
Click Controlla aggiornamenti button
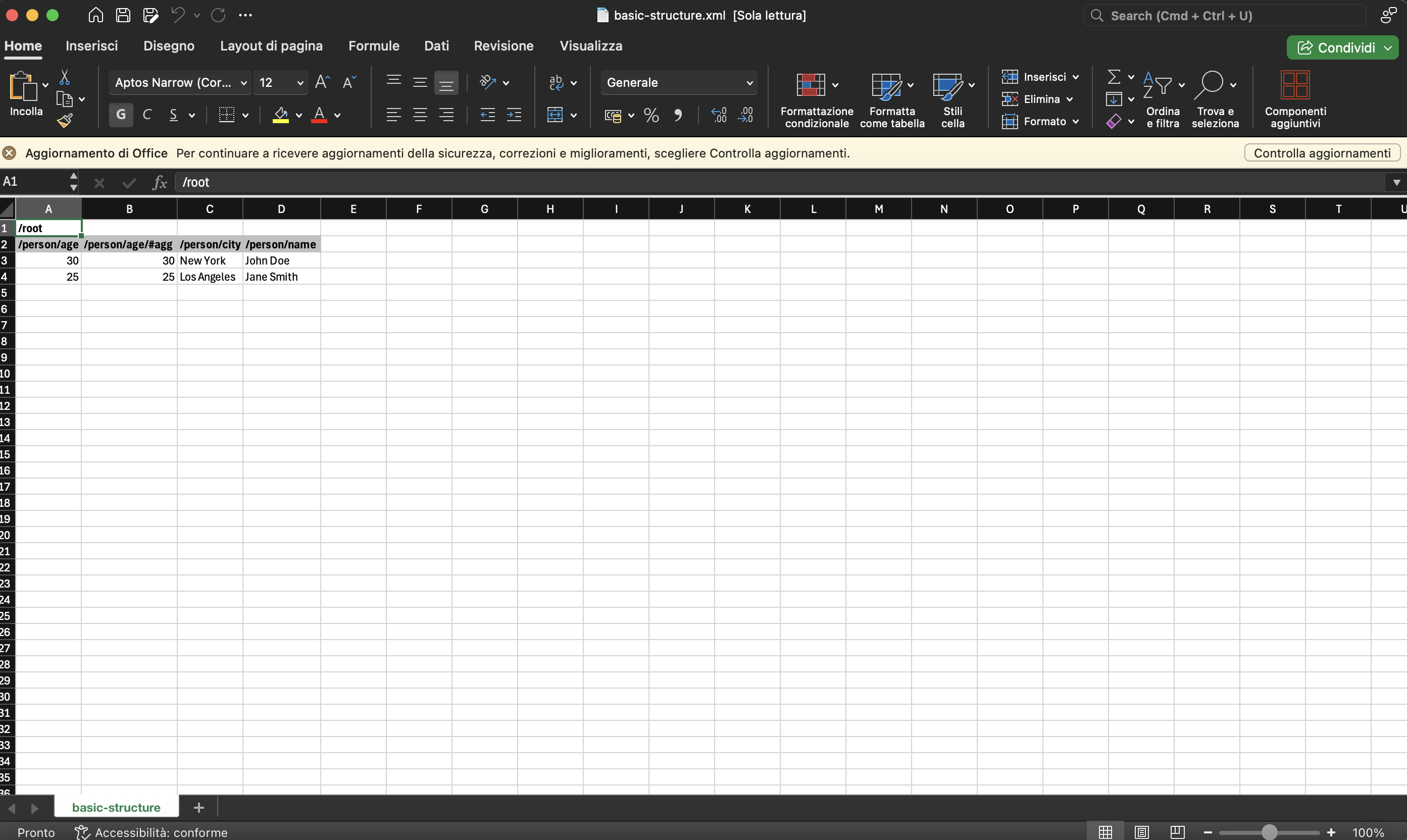(1322, 153)
